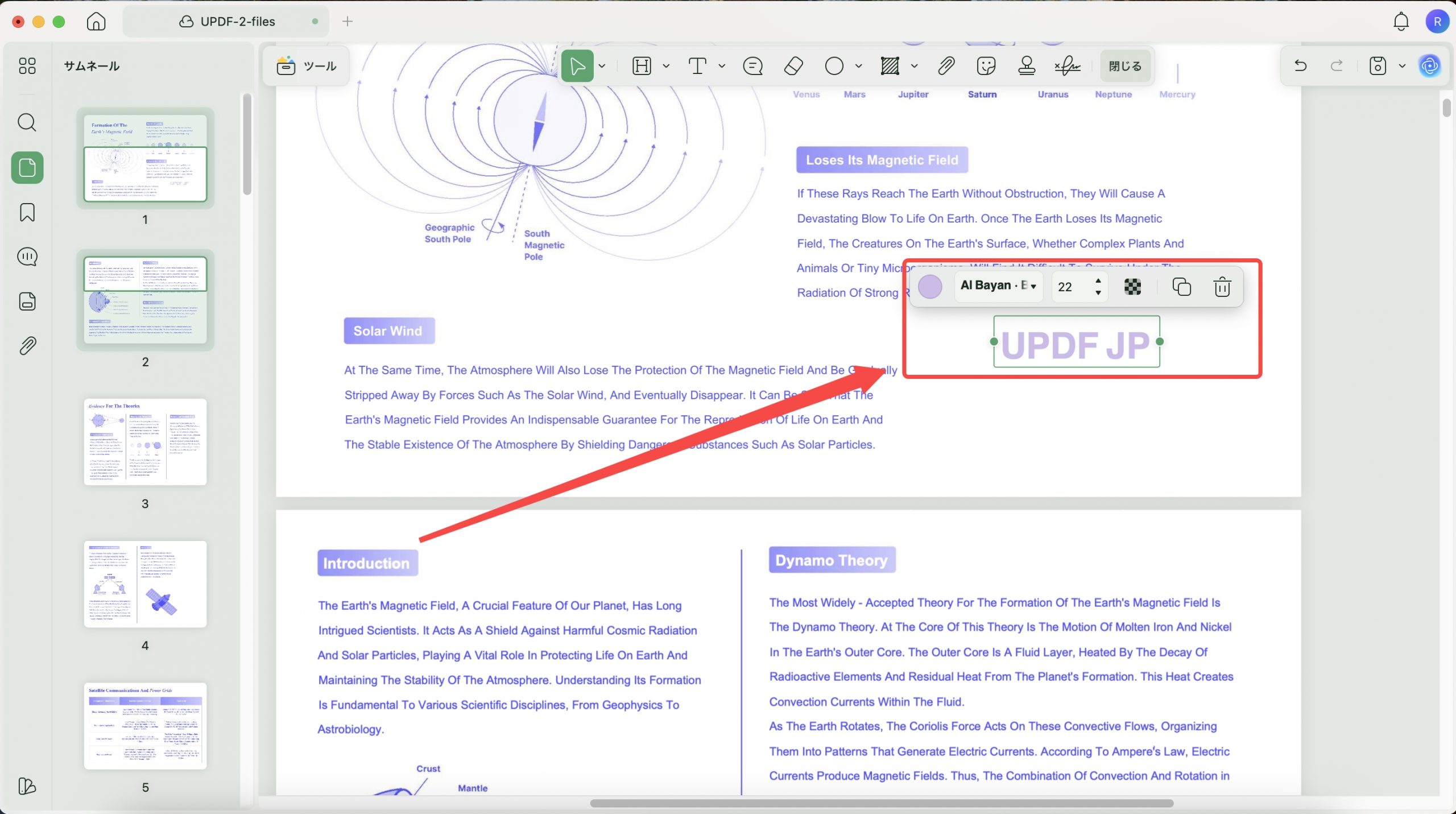This screenshot has width=1456, height=814.
Task: Click the 閉じる button
Action: (x=1124, y=66)
